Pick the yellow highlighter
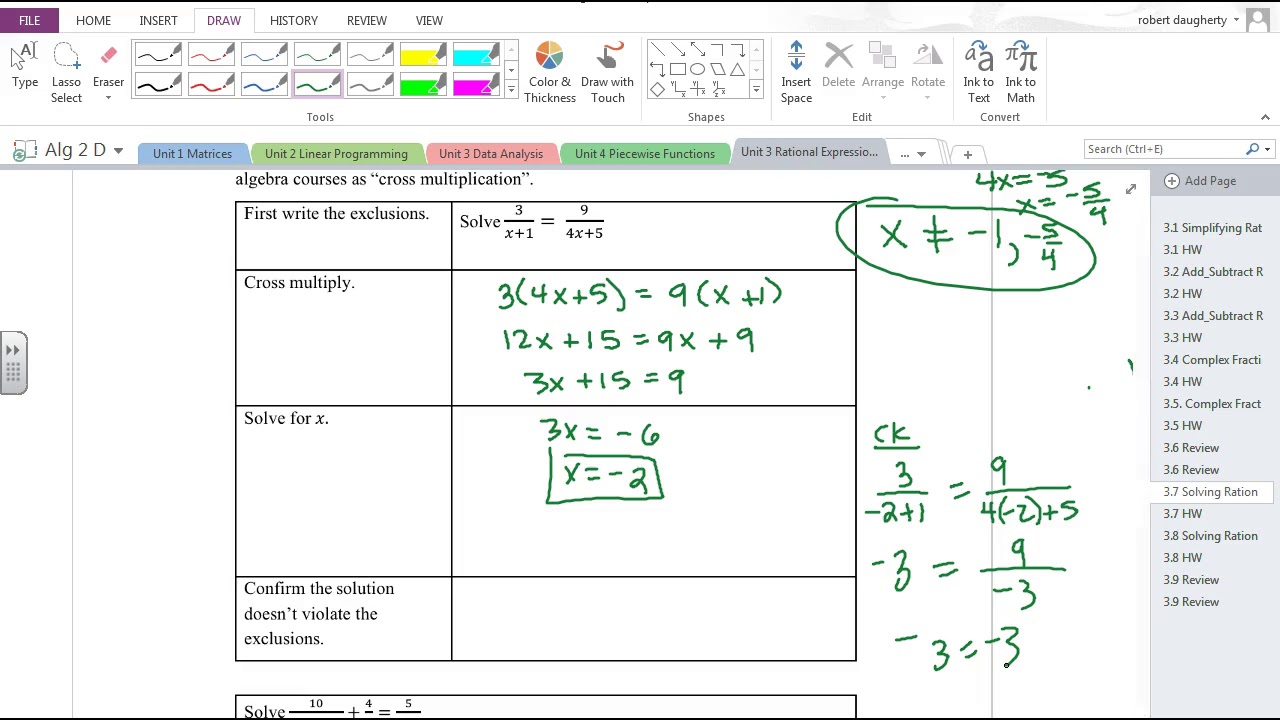The height and width of the screenshot is (720, 1280). [x=423, y=55]
